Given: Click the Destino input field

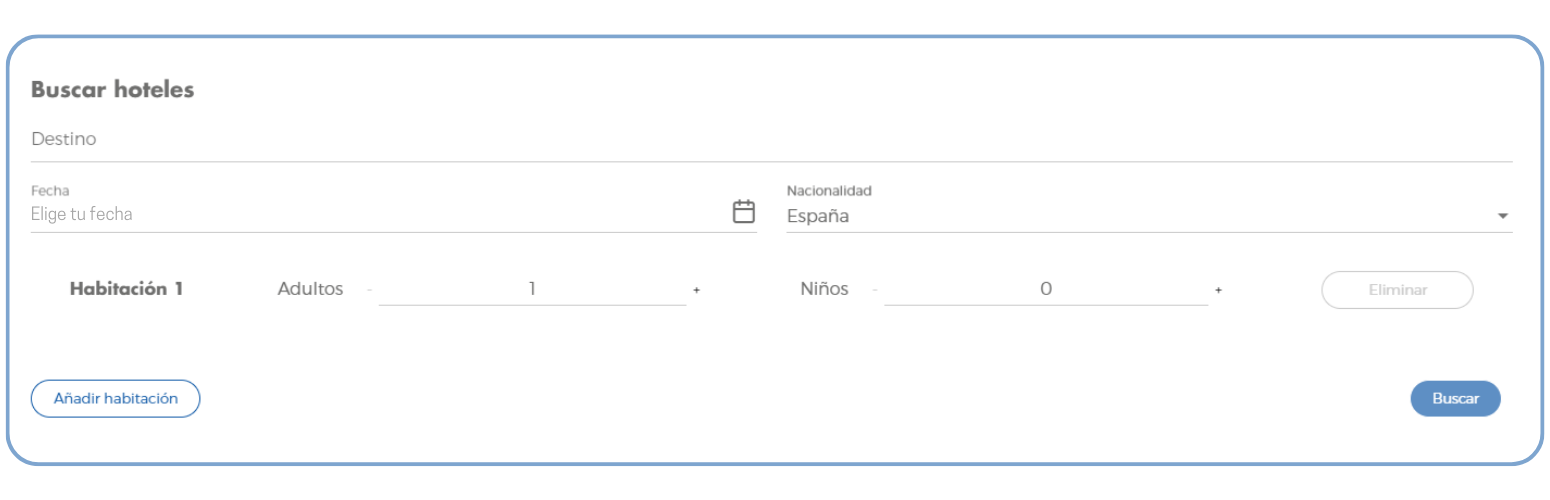Looking at the screenshot, I should [772, 140].
